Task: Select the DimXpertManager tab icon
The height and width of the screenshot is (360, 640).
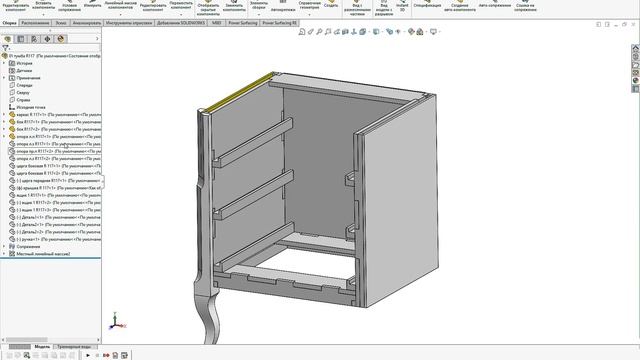Action: point(47,39)
